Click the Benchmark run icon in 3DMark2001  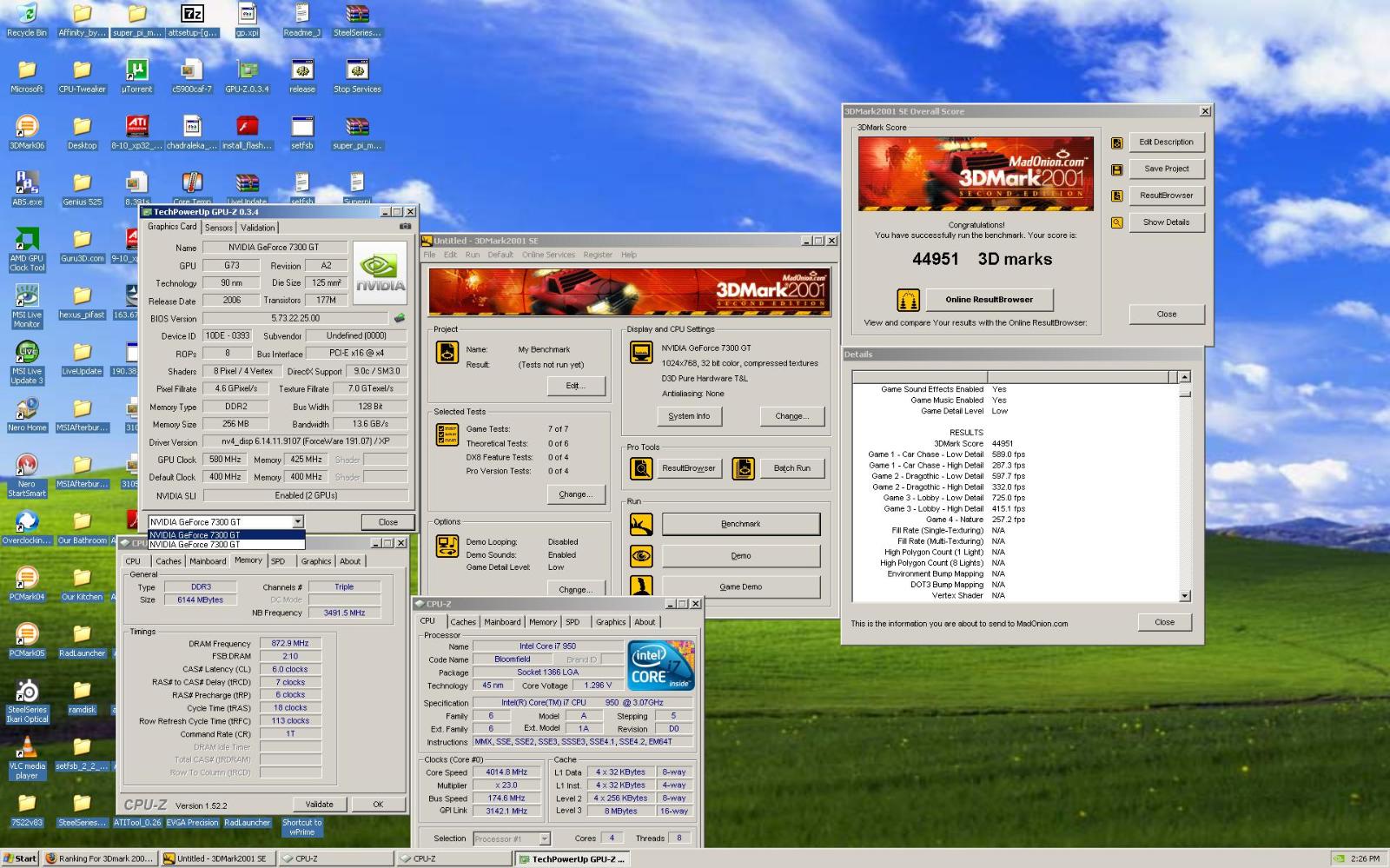coord(641,524)
